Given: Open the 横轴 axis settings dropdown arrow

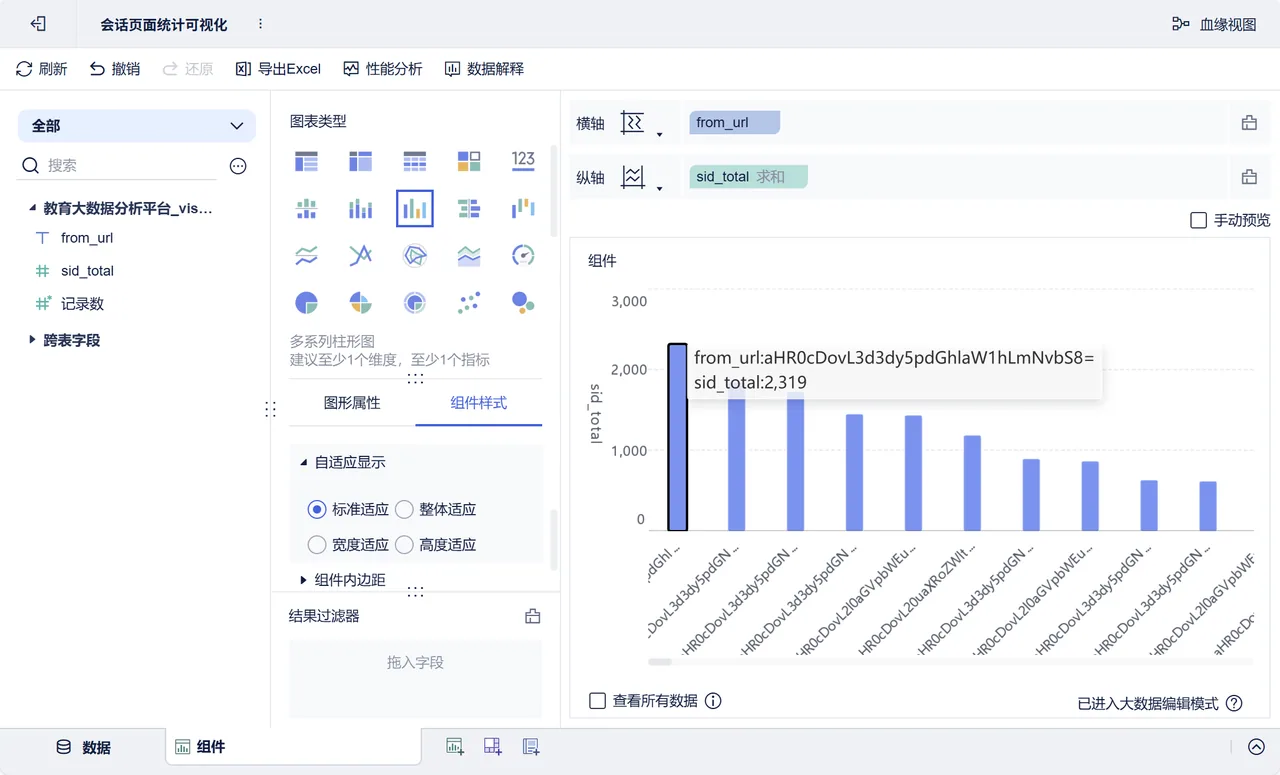Looking at the screenshot, I should (659, 134).
